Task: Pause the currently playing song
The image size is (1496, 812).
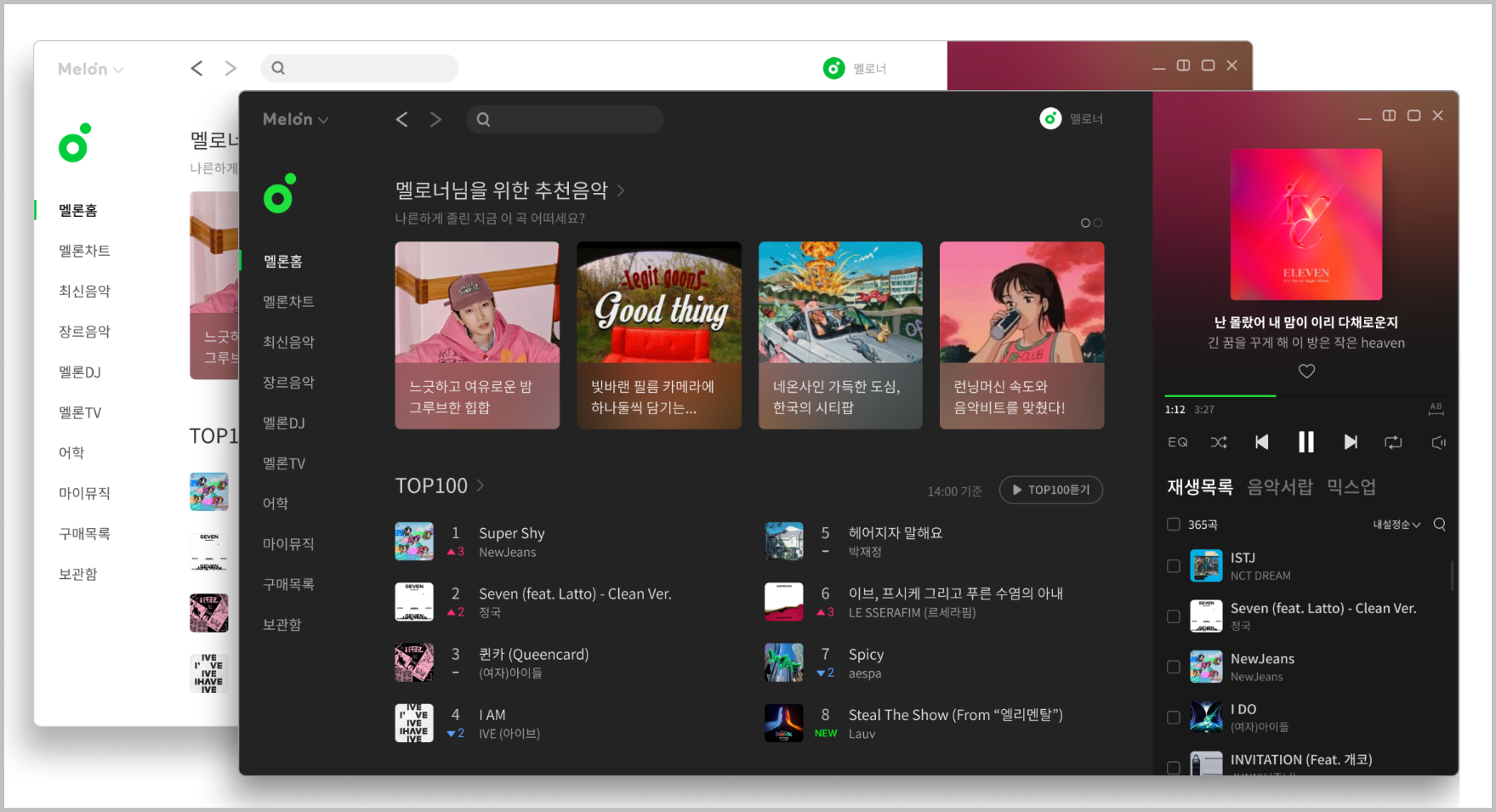Action: (1305, 442)
